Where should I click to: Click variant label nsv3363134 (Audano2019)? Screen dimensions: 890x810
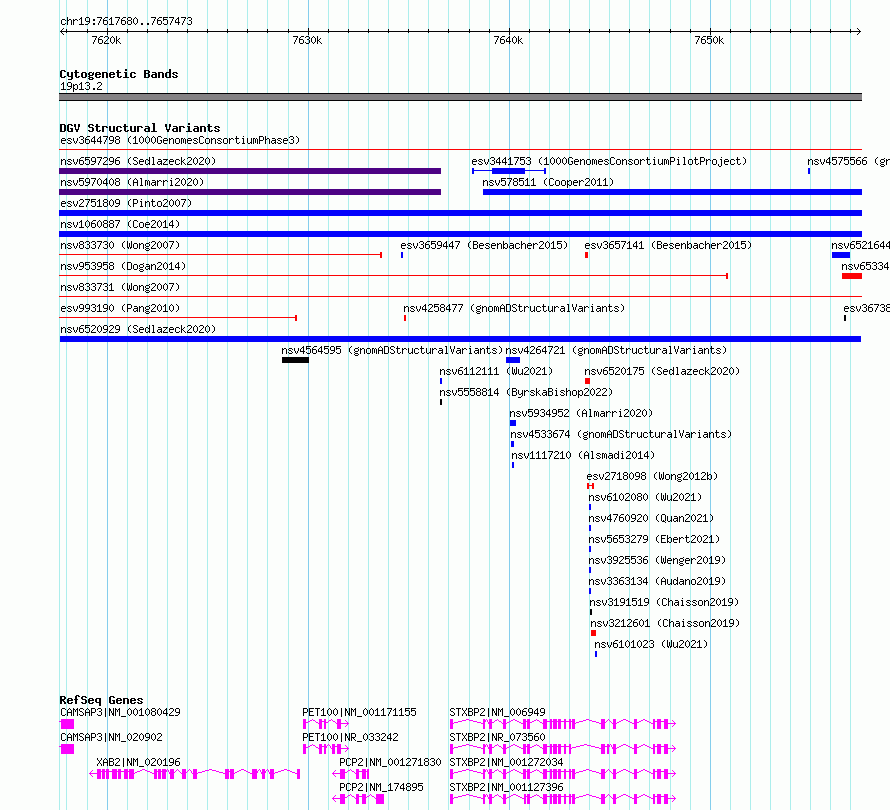click(x=657, y=581)
